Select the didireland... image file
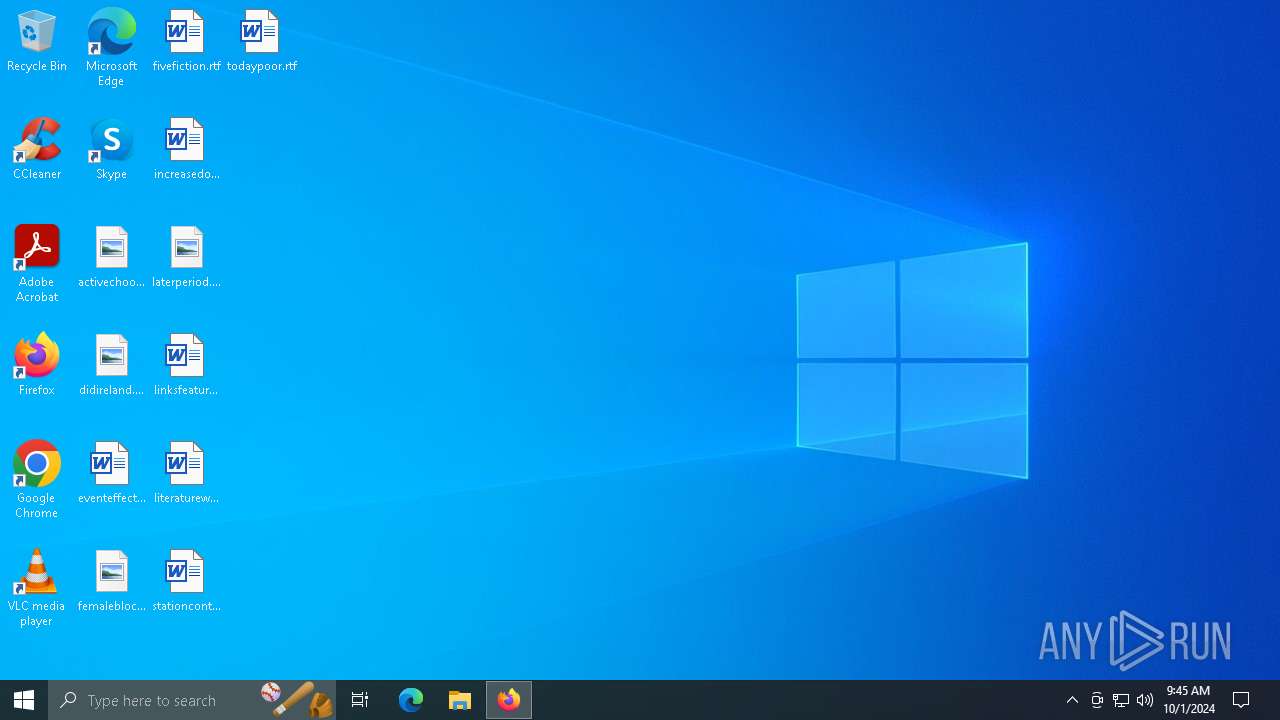 pyautogui.click(x=111, y=365)
